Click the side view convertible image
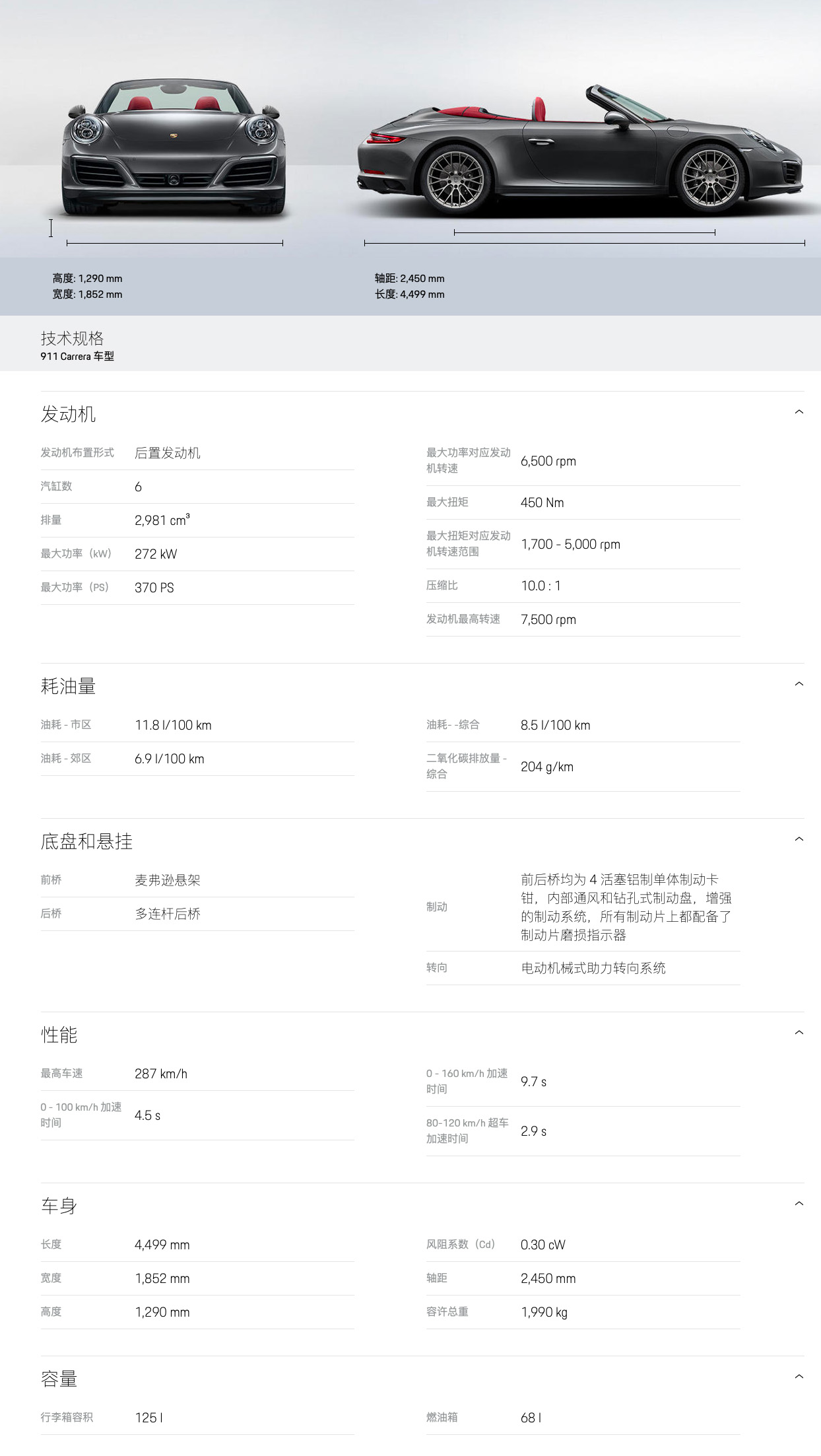The image size is (821, 1456). tap(581, 151)
